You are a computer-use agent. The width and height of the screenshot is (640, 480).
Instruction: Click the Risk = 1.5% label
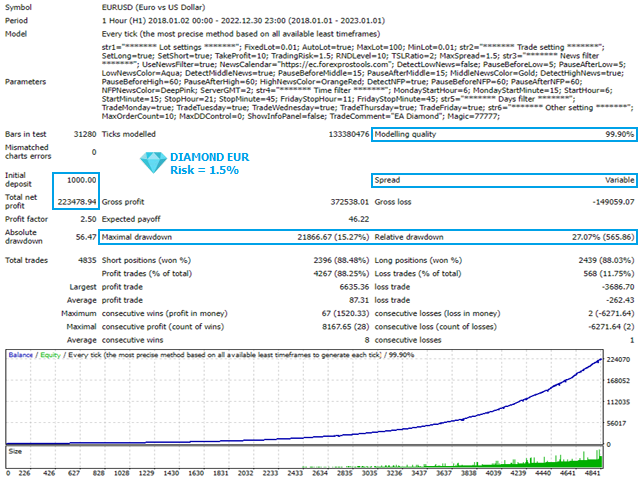[205, 171]
